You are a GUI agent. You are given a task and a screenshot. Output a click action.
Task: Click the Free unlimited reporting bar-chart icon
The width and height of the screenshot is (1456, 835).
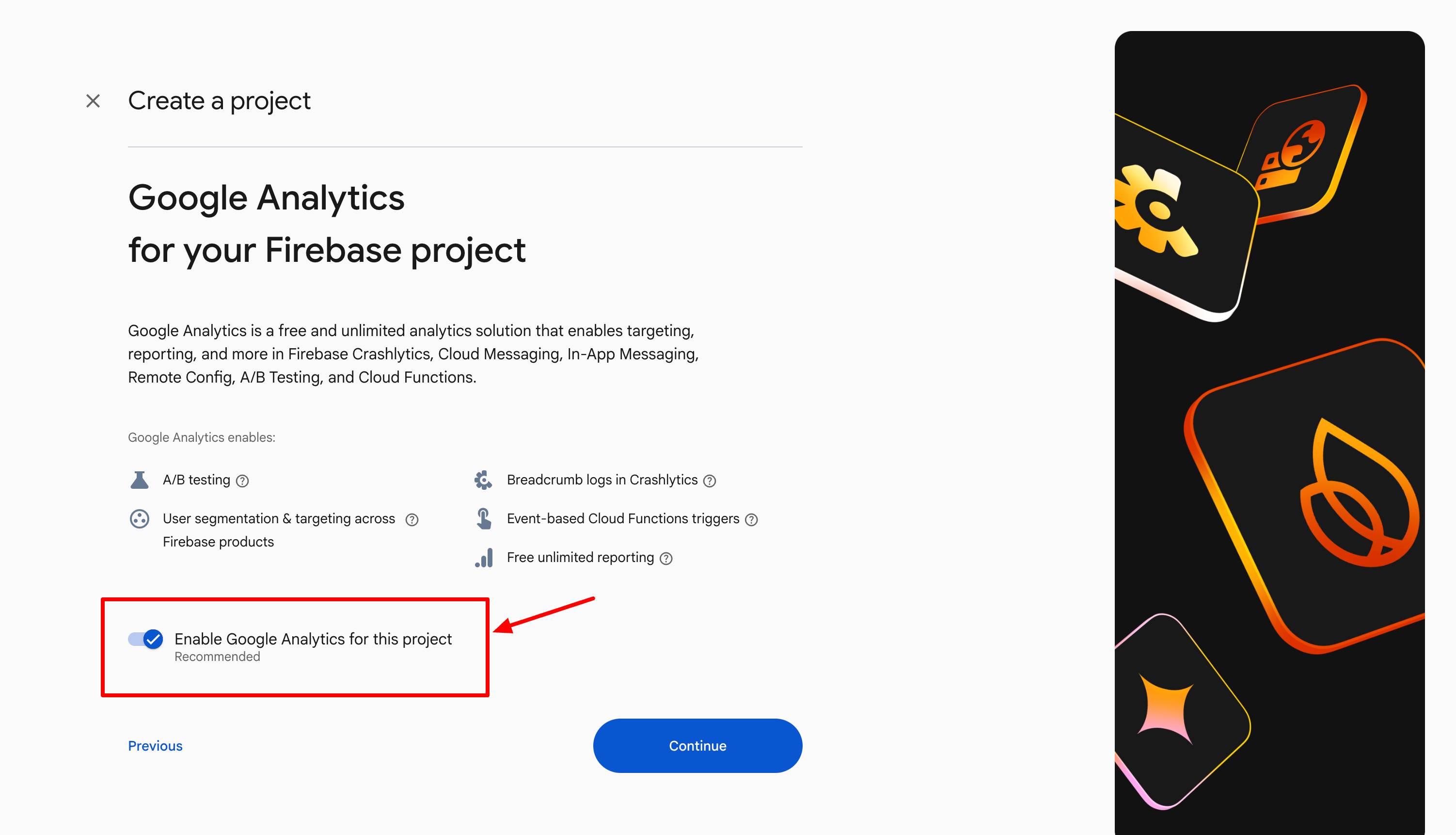tap(484, 558)
